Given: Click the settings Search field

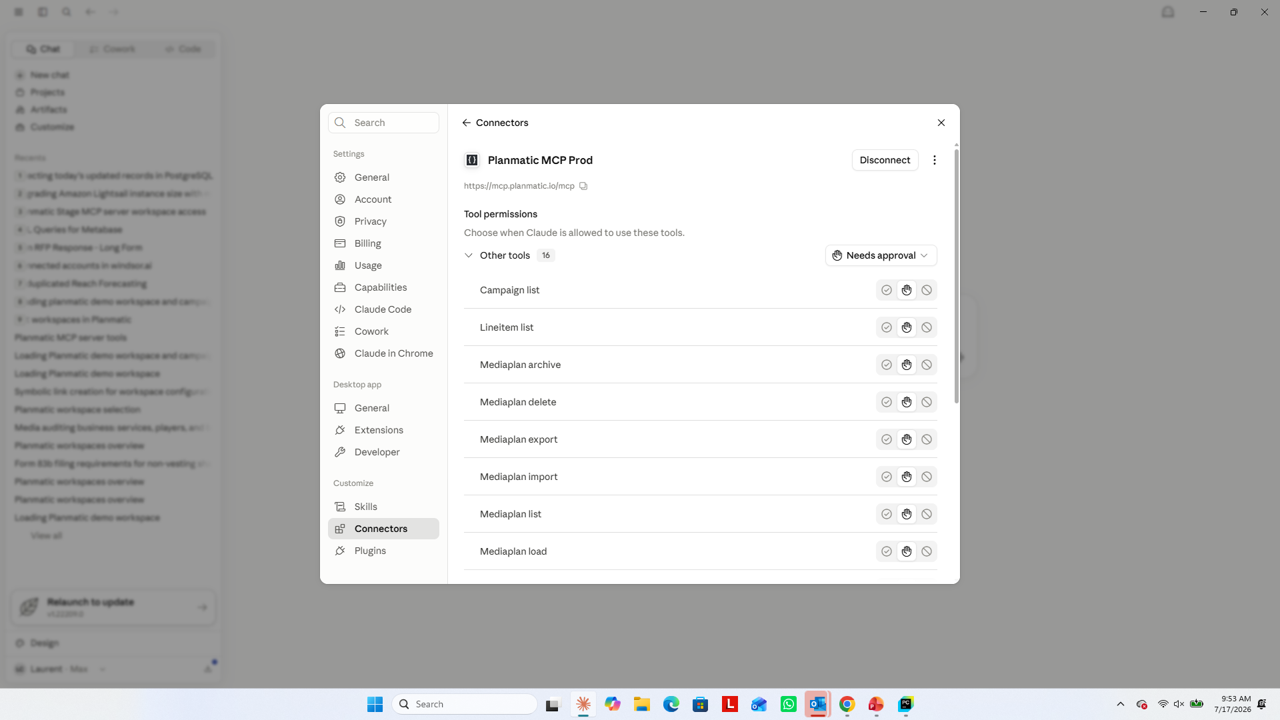Looking at the screenshot, I should click(384, 122).
